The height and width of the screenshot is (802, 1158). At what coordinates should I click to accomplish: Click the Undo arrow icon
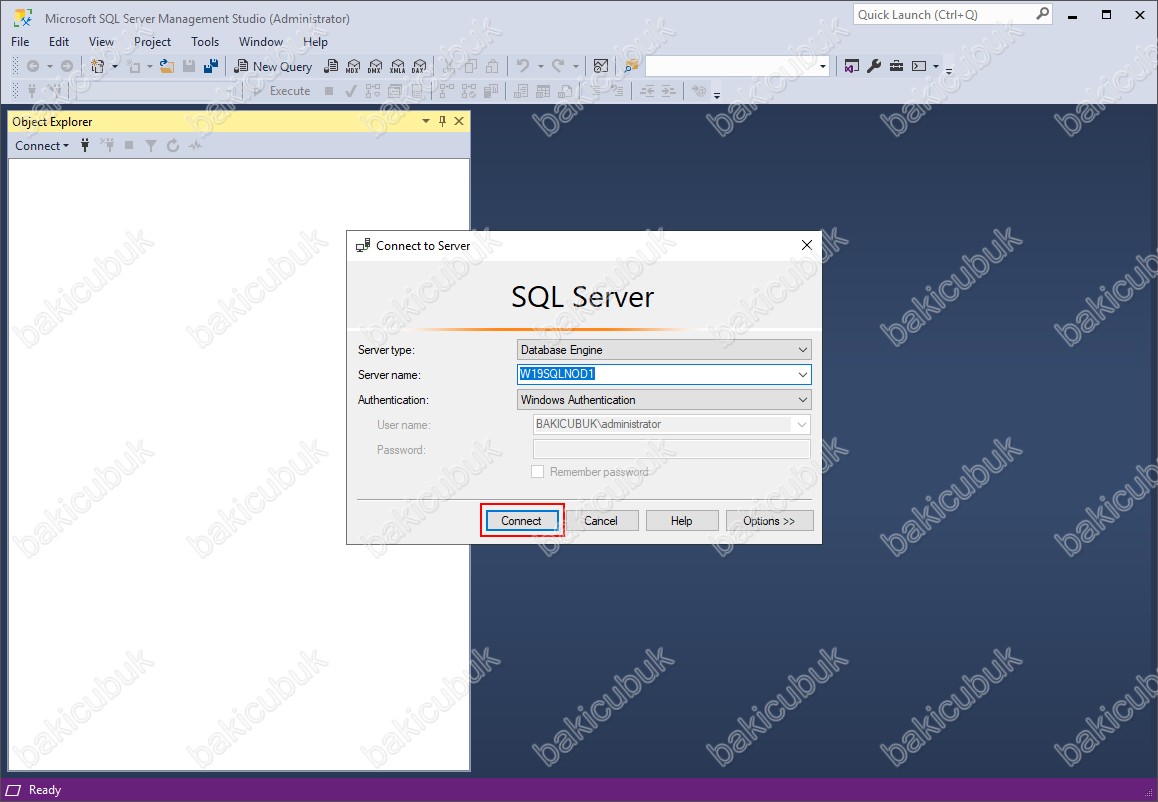click(x=523, y=66)
